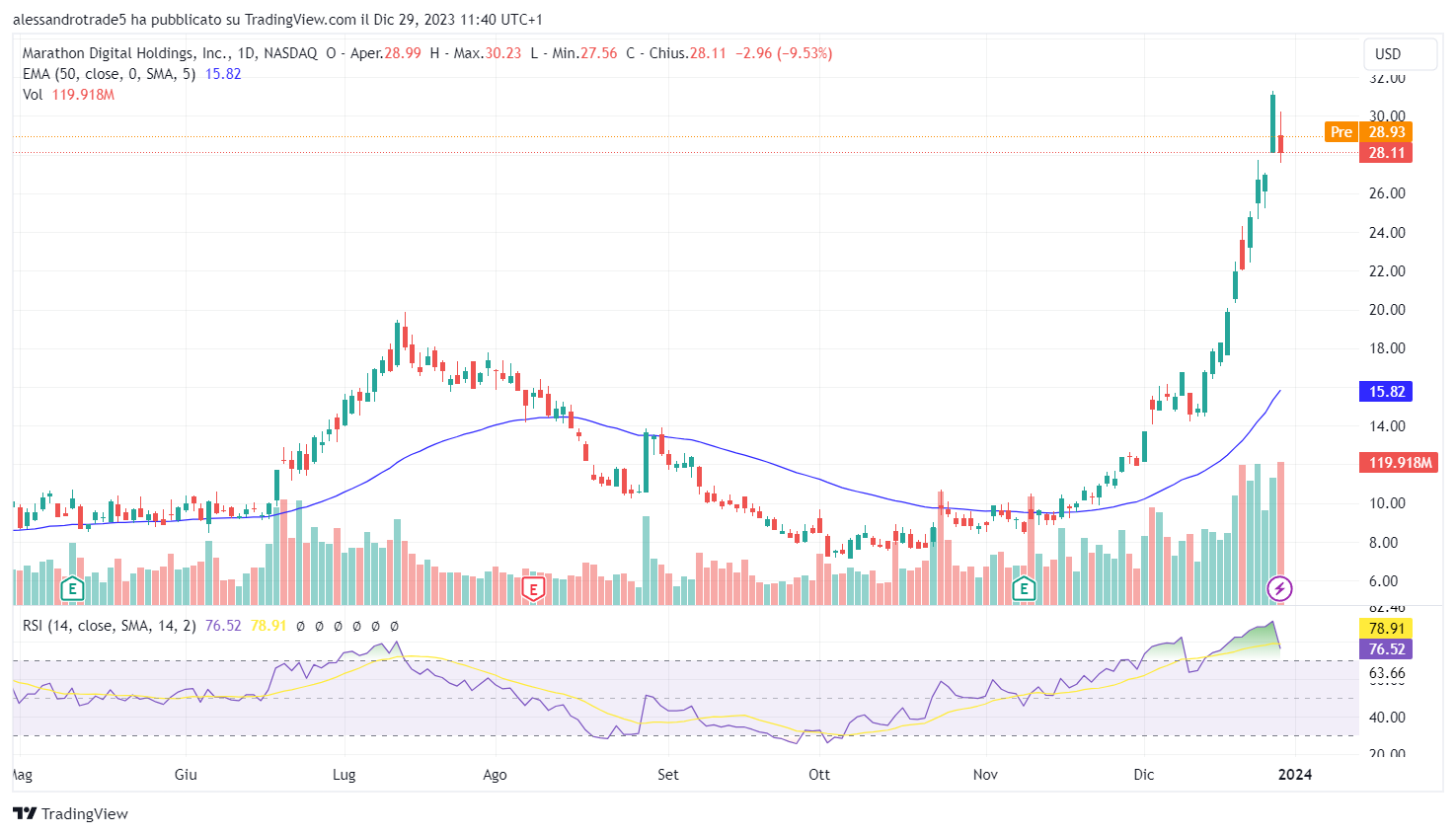Click the green earnings marker before Giu
Image resolution: width=1456 pixels, height=835 pixels.
tap(71, 590)
